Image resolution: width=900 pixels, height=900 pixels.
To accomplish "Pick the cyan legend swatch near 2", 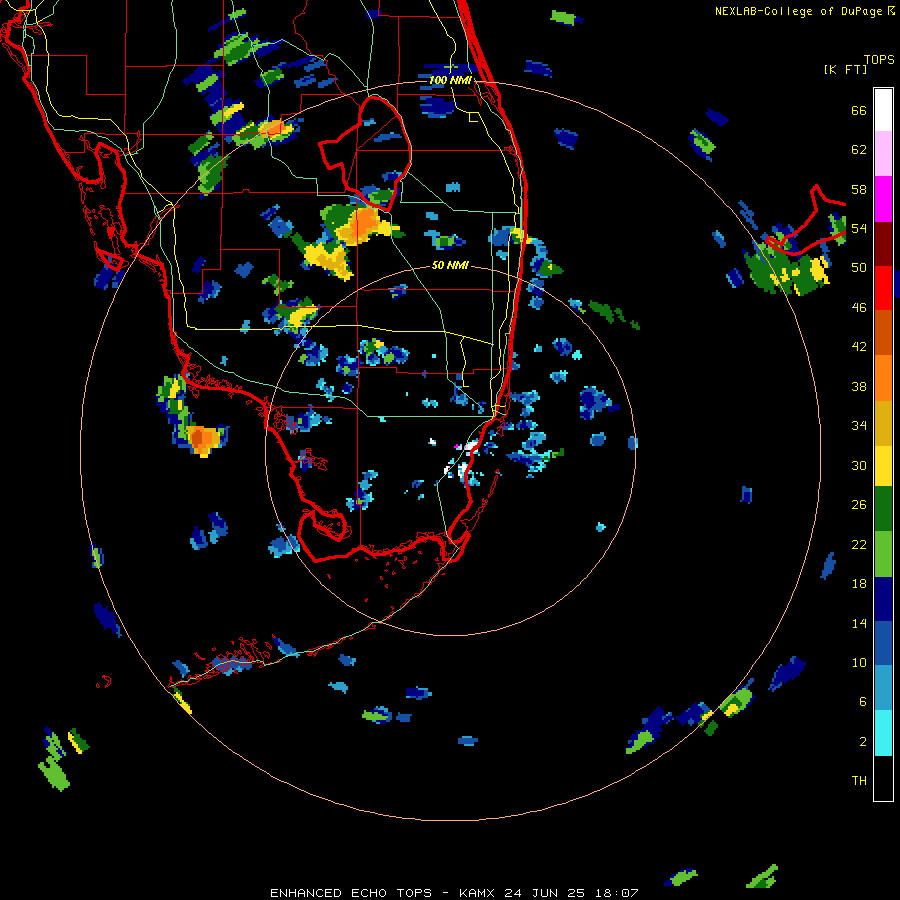I will click(883, 733).
